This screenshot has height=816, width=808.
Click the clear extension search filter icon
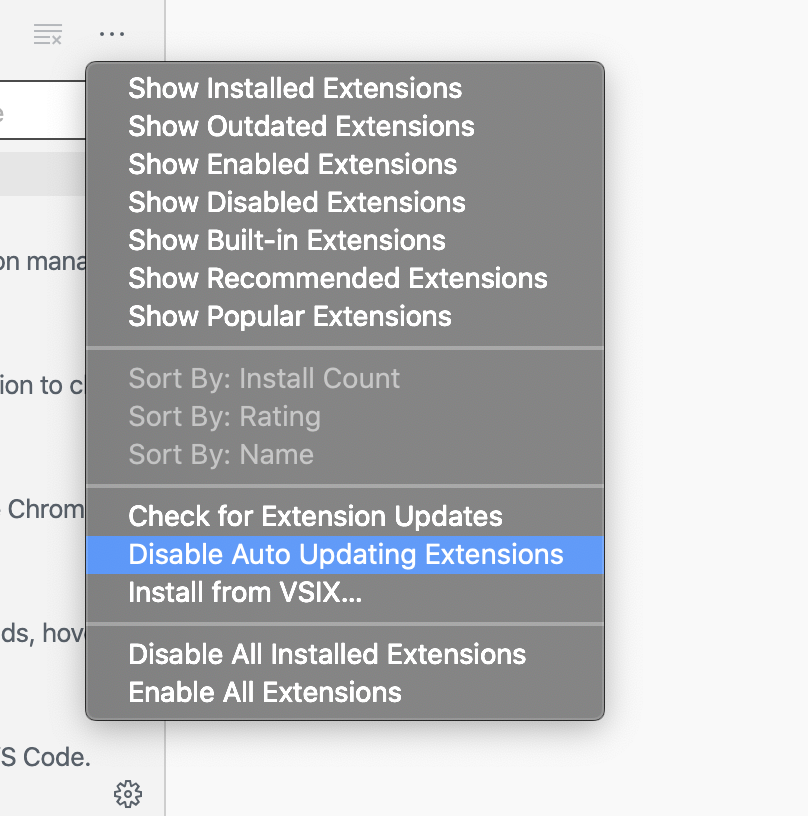tap(47, 33)
